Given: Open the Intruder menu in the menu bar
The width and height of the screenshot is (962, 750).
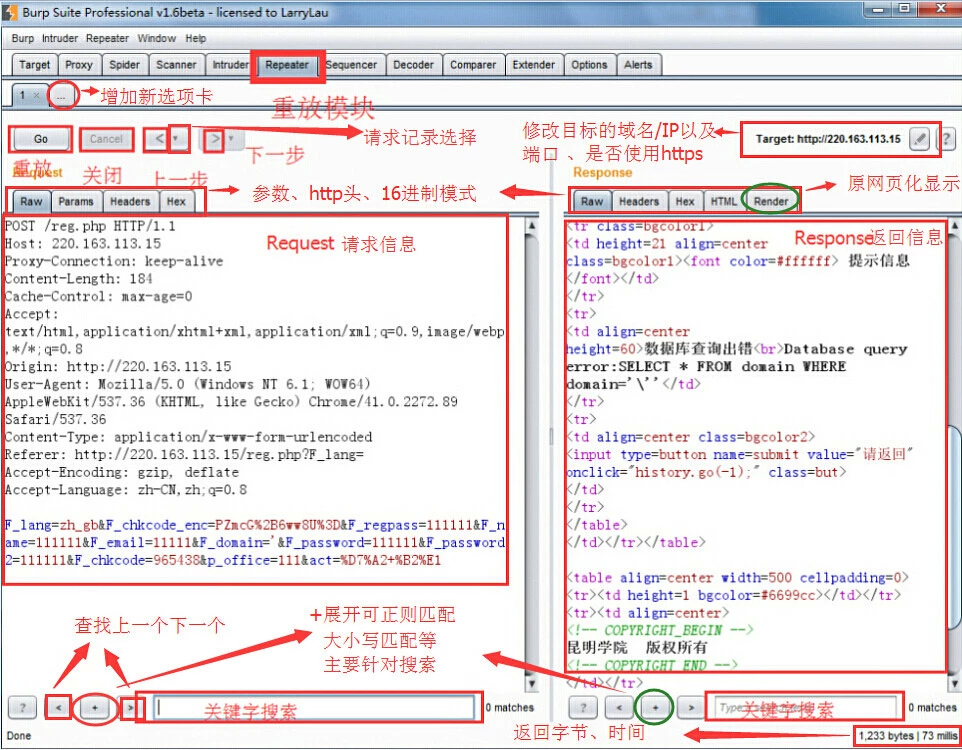Looking at the screenshot, I should [60, 38].
